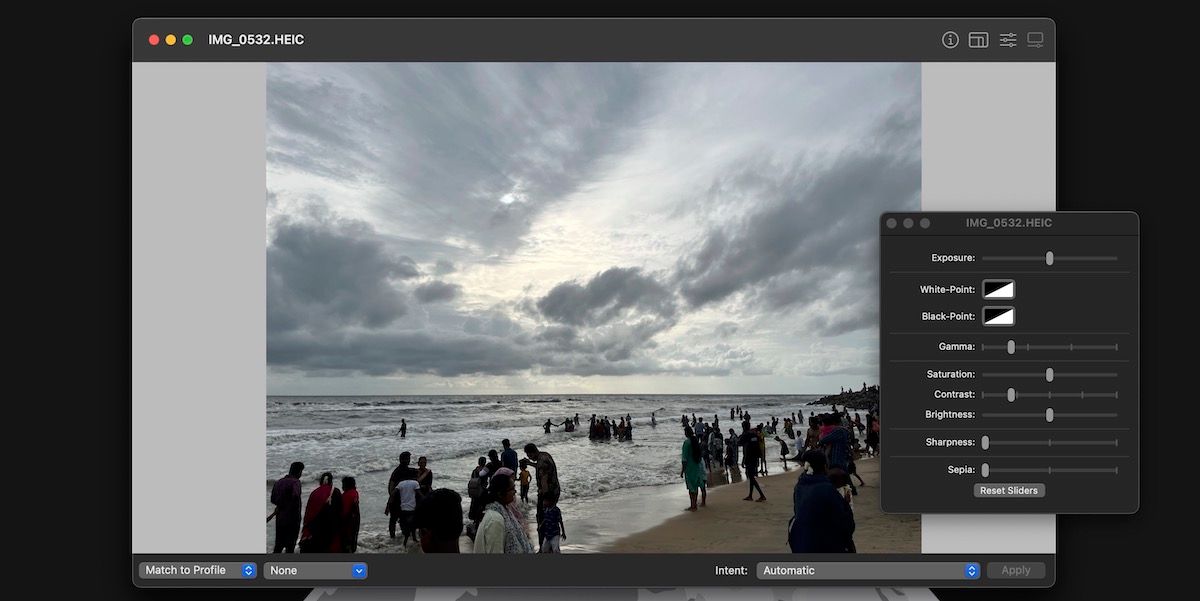This screenshot has height=601, width=1200.
Task: Open the profile dropdown showing None
Action: (x=315, y=569)
